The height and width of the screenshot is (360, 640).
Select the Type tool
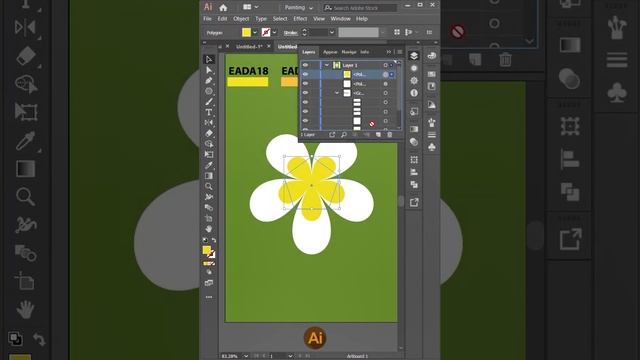tap(209, 112)
